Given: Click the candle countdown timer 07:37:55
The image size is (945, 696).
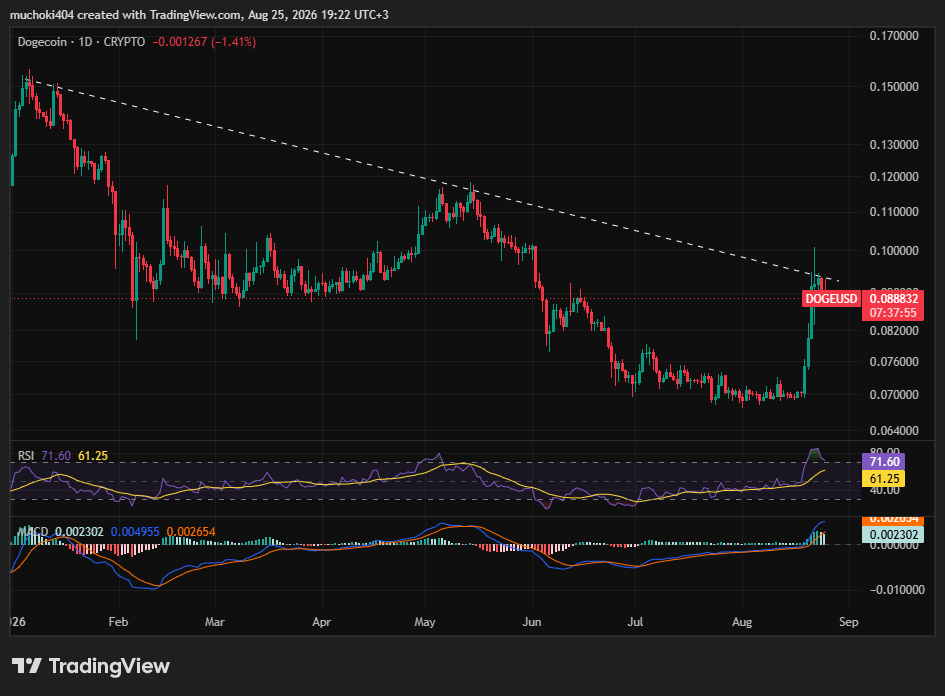Looking at the screenshot, I should (893, 313).
